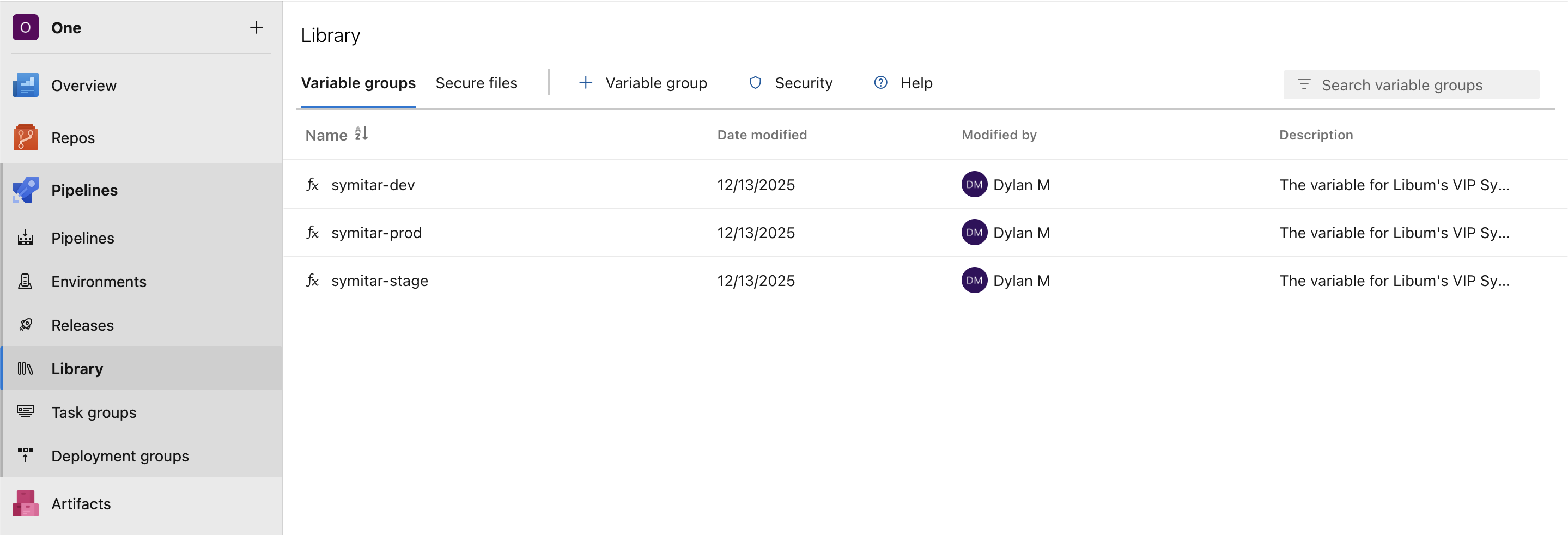This screenshot has width=1568, height=535.
Task: Select the Pipelines section header
Action: click(84, 191)
